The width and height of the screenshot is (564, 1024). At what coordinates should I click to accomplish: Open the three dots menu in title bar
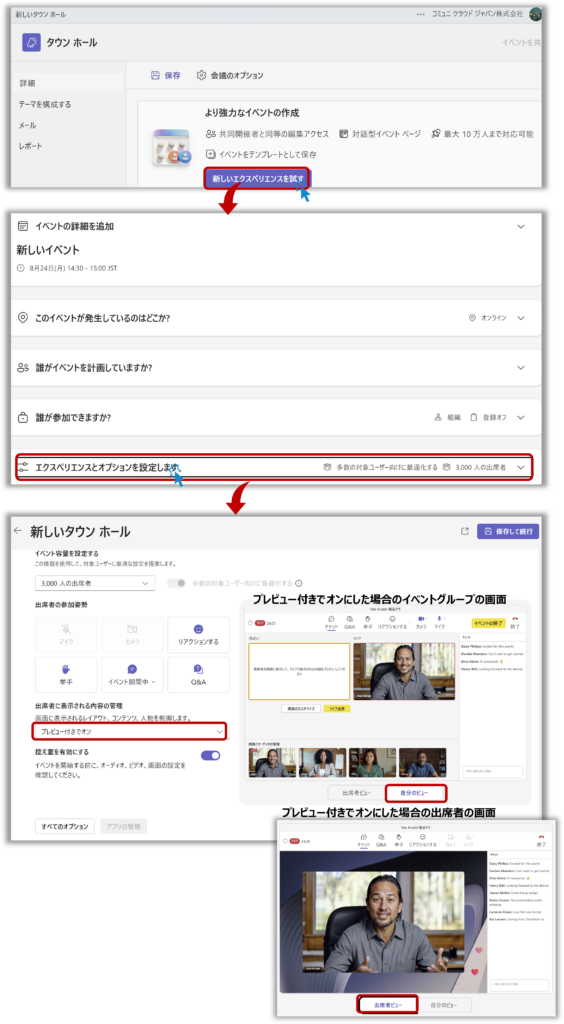pos(420,14)
